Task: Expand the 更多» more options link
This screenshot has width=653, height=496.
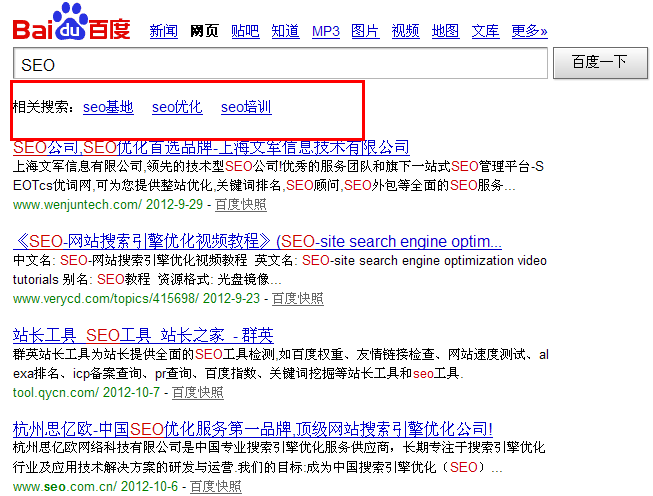Action: click(529, 32)
